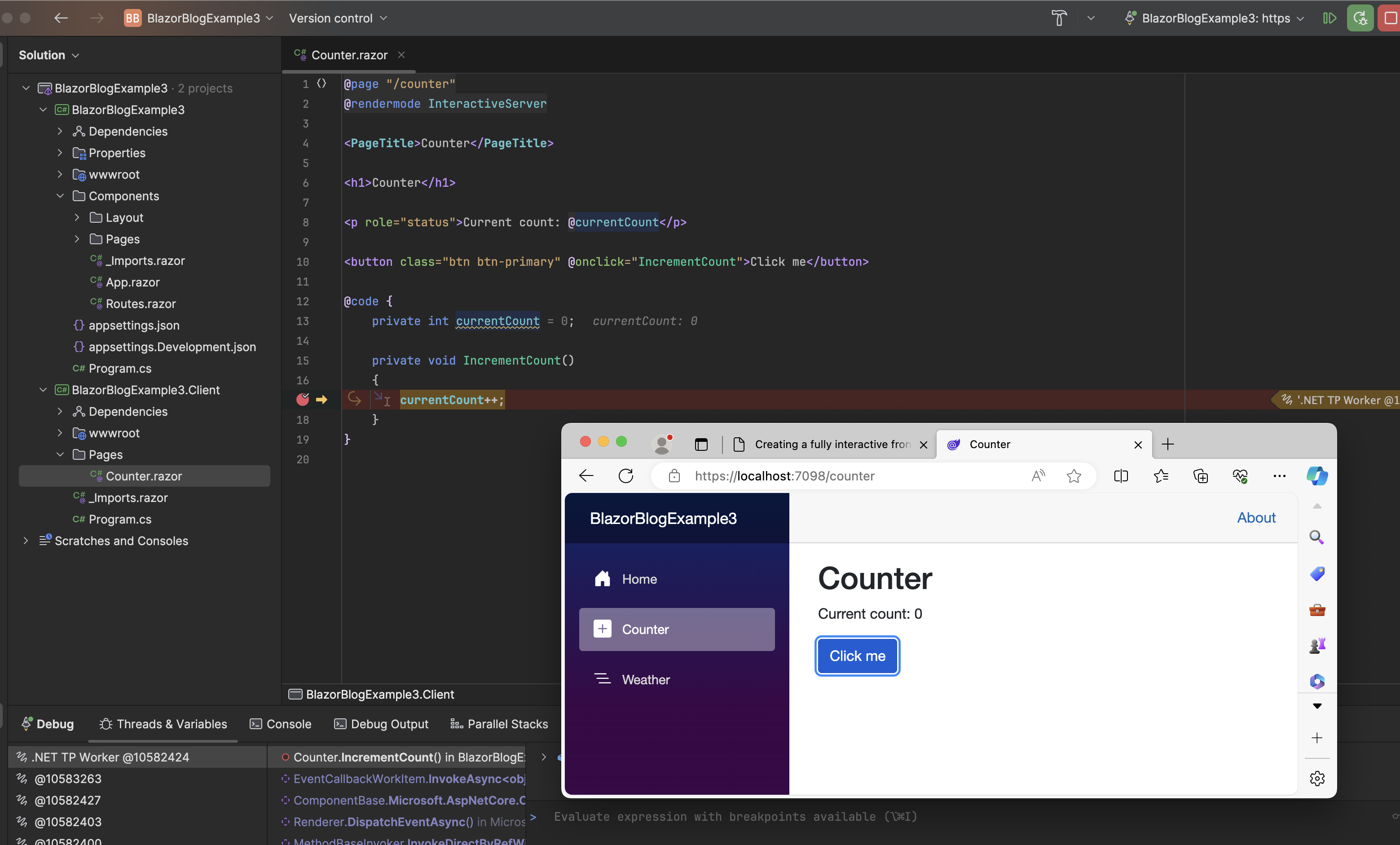Click the Click me button
Screen dimensions: 1400x845
(857, 656)
